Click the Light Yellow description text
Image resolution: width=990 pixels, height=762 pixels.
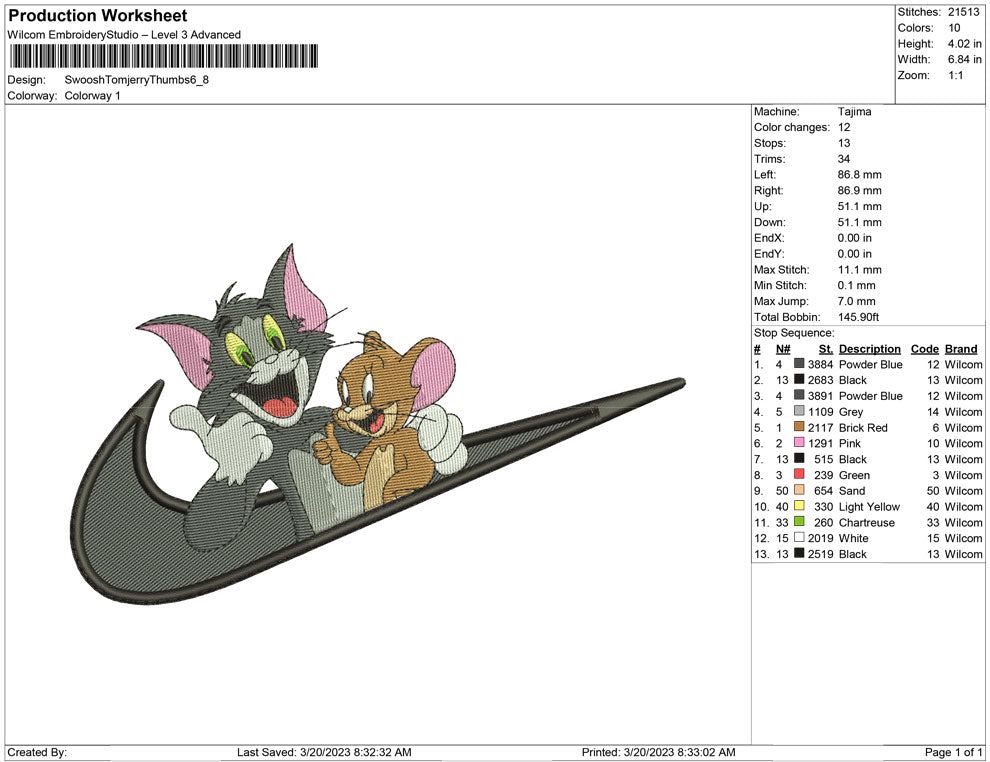pos(869,506)
